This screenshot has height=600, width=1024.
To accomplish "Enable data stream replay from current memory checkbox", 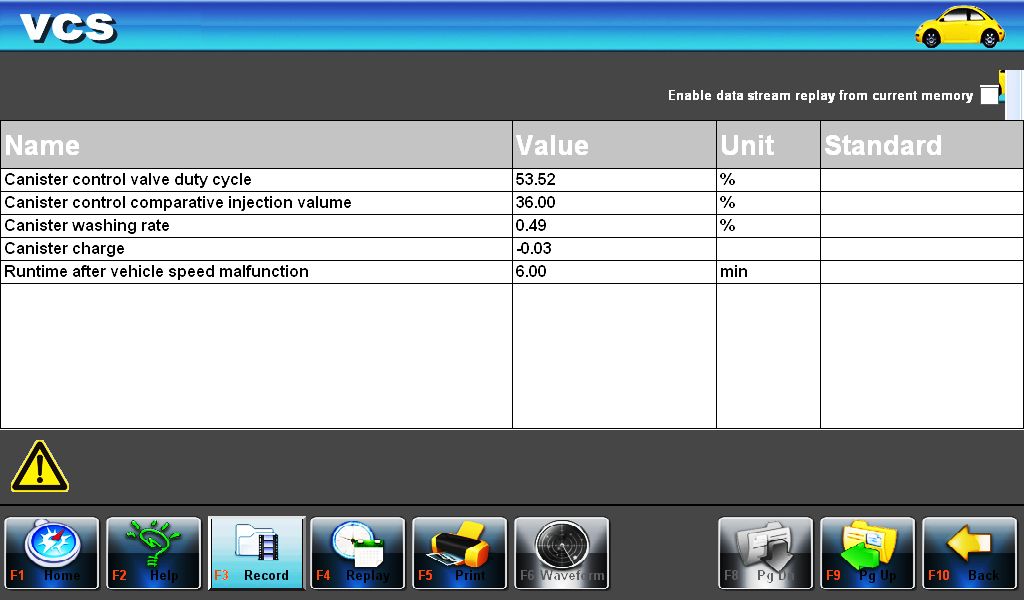I will [989, 95].
